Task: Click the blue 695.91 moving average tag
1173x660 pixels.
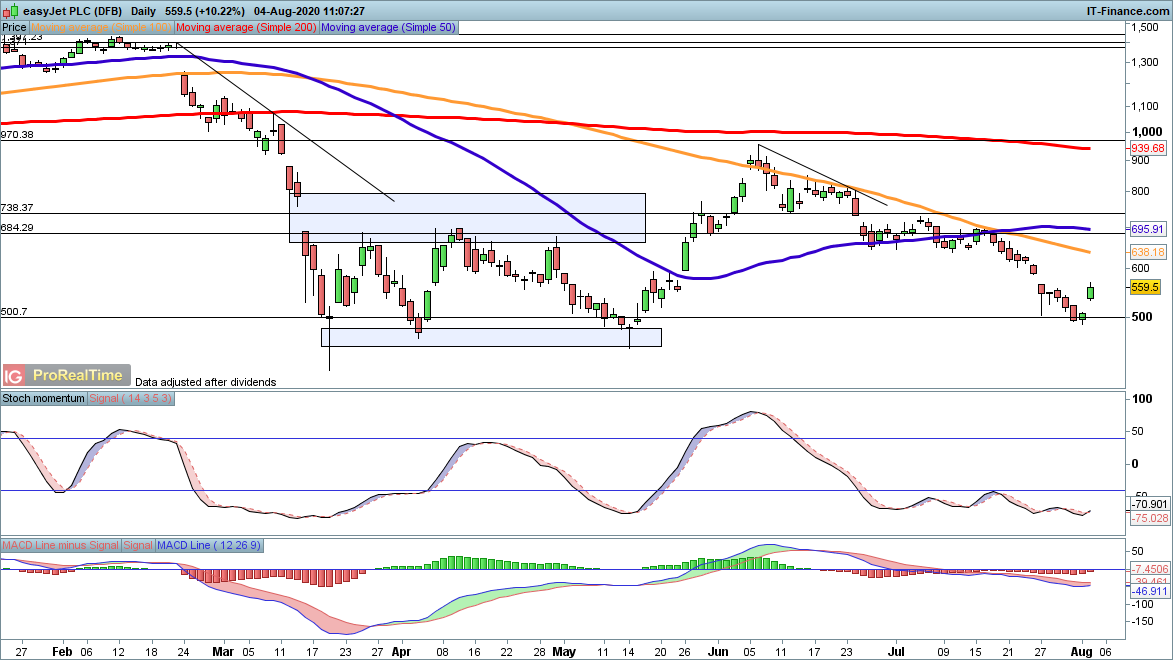Action: [1148, 229]
